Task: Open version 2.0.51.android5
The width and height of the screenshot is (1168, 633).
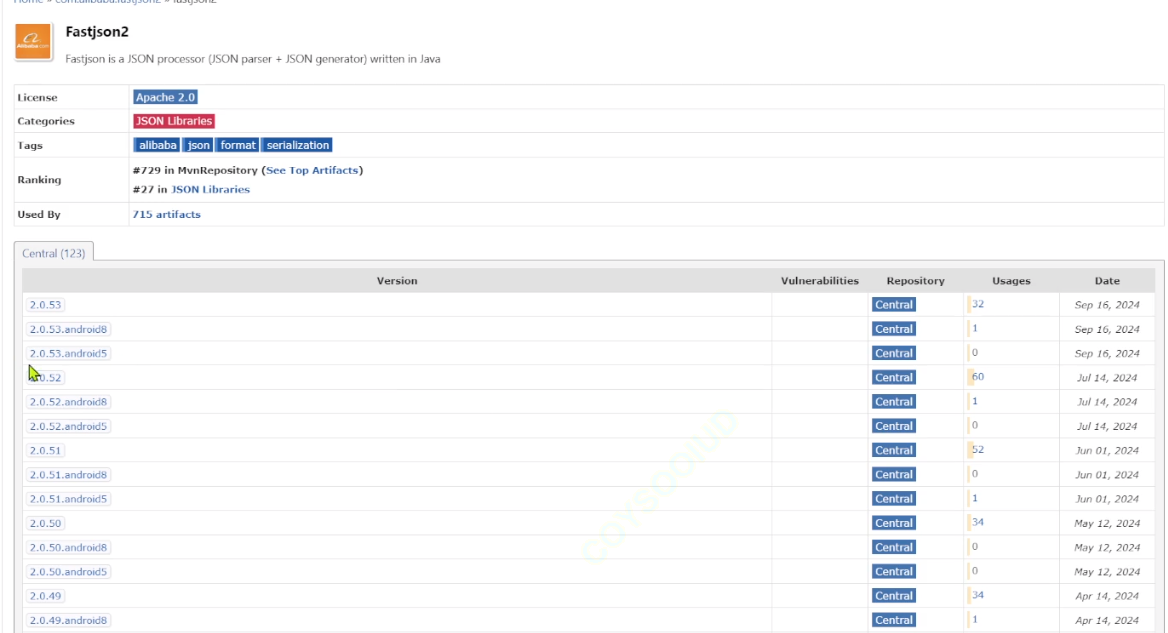Action: click(x=69, y=499)
